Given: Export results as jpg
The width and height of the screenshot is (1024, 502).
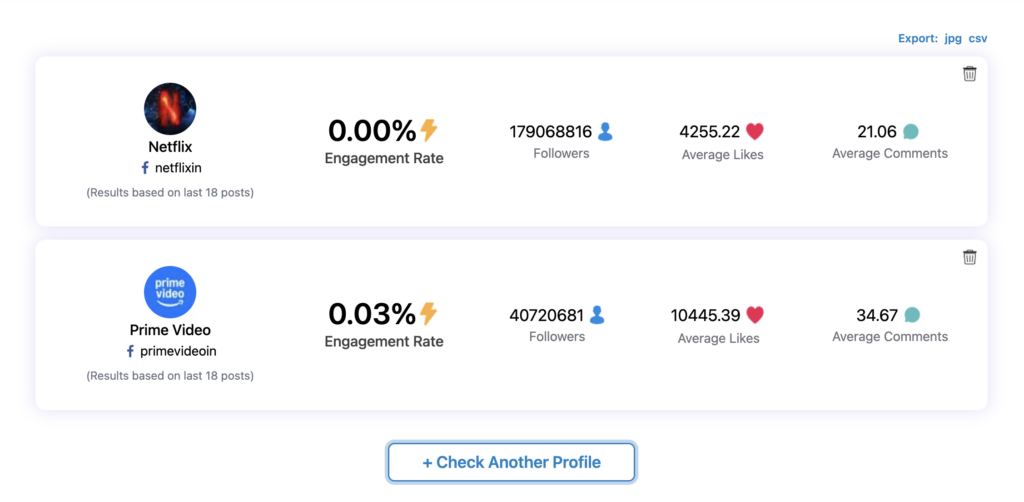Looking at the screenshot, I should click(953, 38).
